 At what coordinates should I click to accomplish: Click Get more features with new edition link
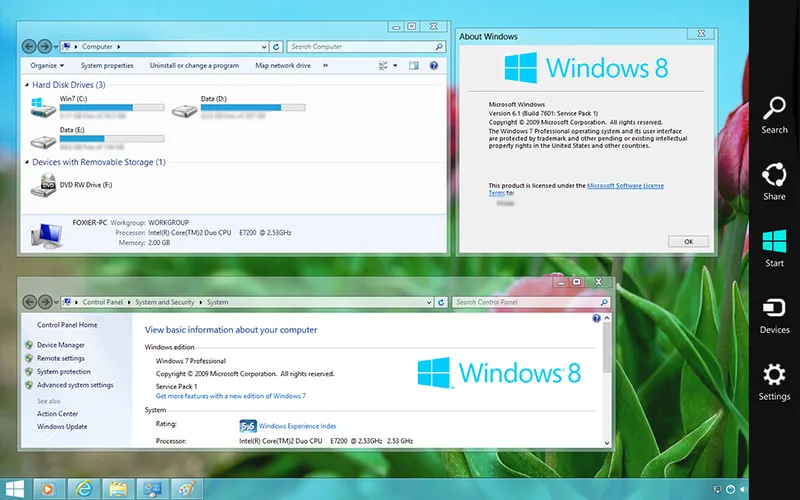[x=231, y=396]
